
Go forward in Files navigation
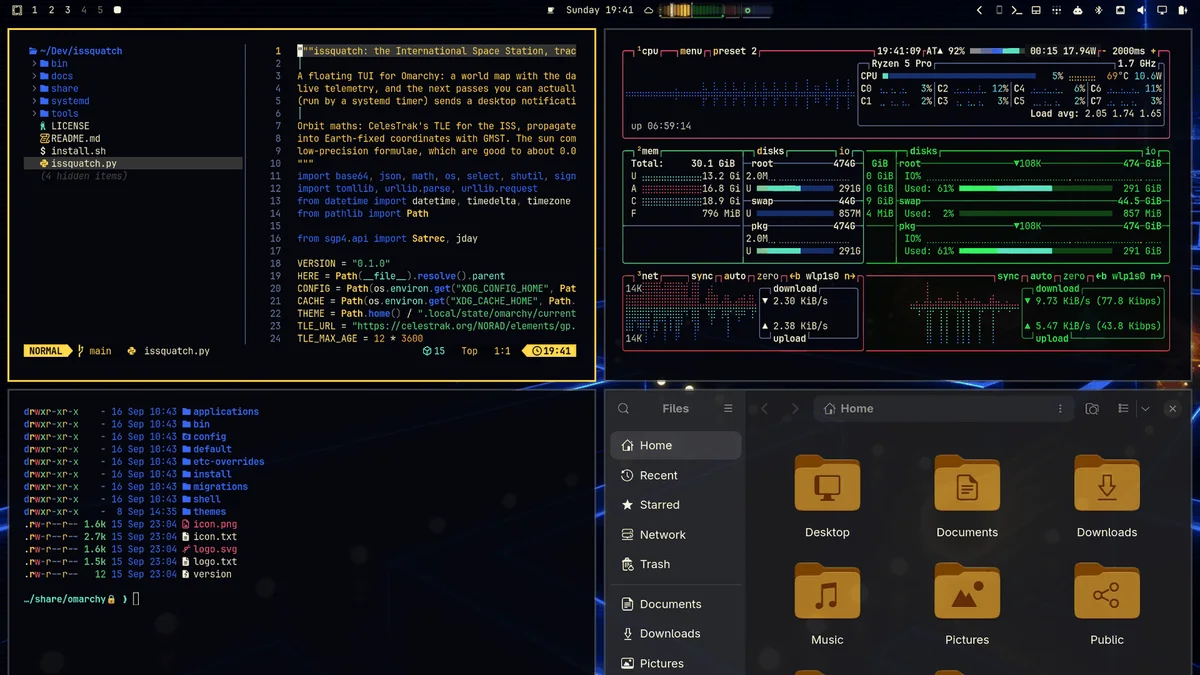795,408
